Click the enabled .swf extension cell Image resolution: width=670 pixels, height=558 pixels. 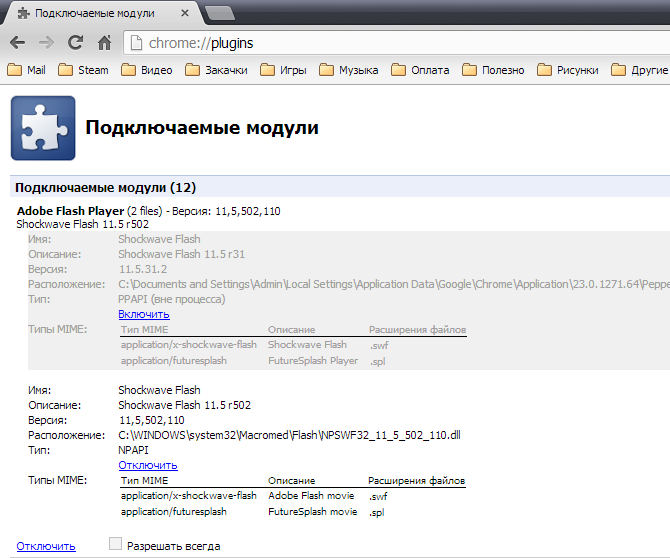click(378, 496)
